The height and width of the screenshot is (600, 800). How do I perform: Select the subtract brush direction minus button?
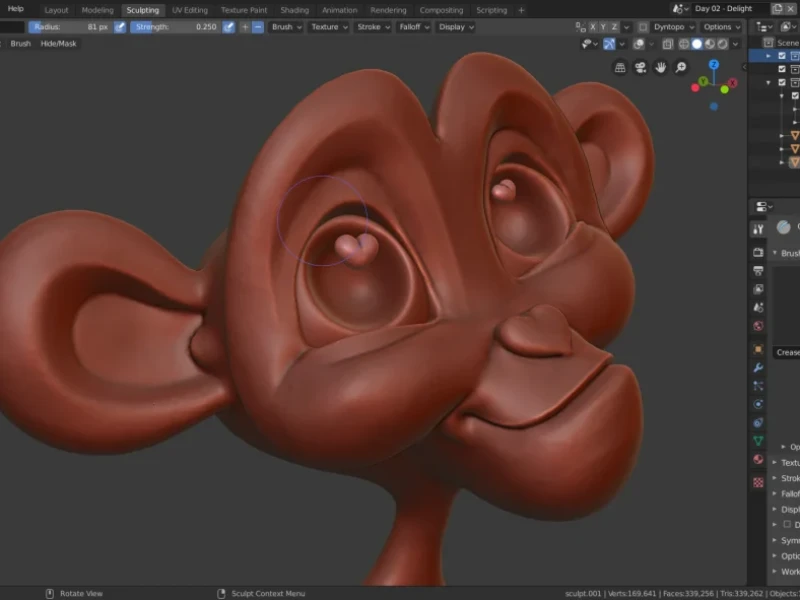click(258, 27)
